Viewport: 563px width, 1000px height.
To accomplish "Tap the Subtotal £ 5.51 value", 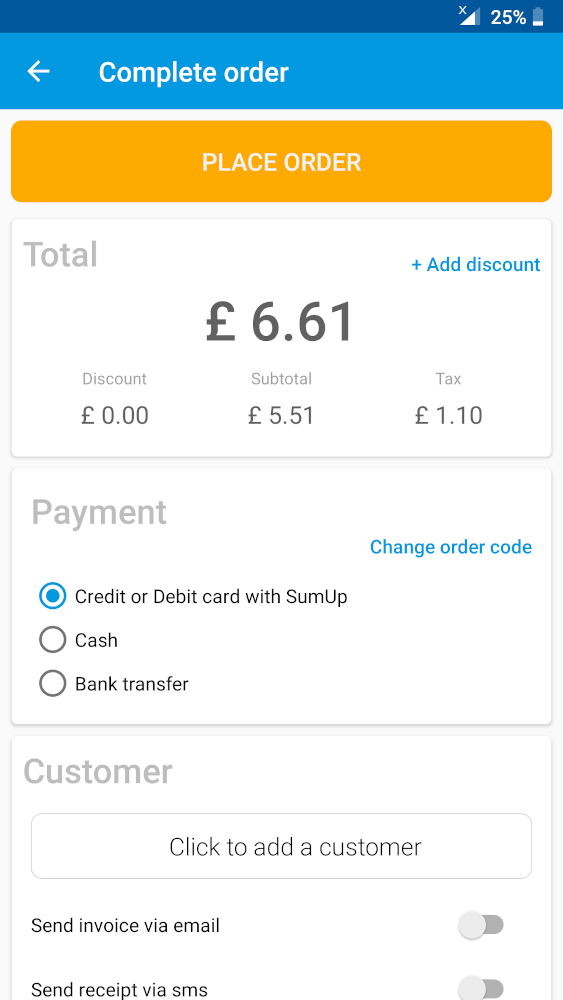I will pos(281,416).
